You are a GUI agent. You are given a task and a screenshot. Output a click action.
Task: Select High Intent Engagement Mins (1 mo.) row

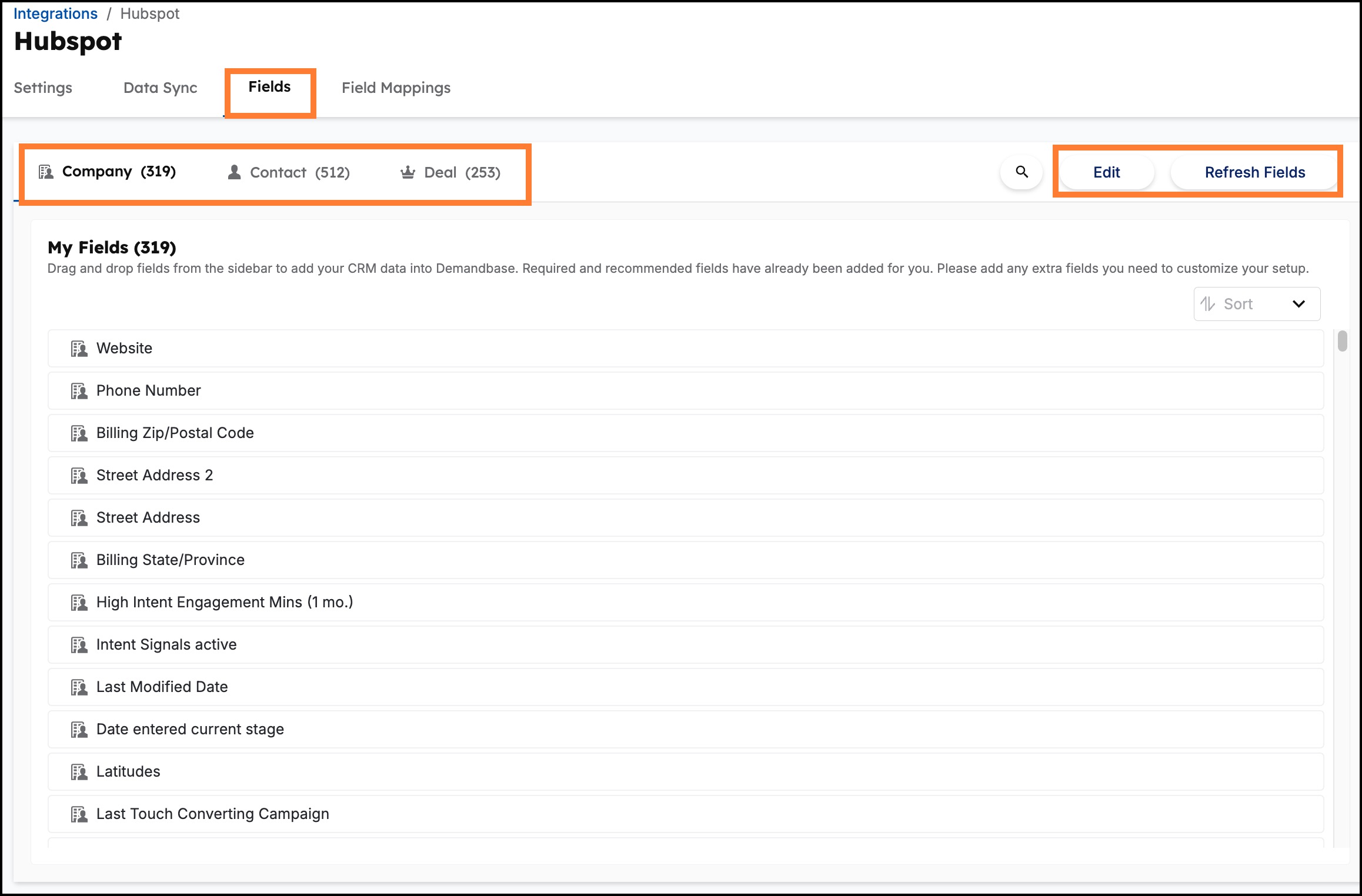pos(686,603)
